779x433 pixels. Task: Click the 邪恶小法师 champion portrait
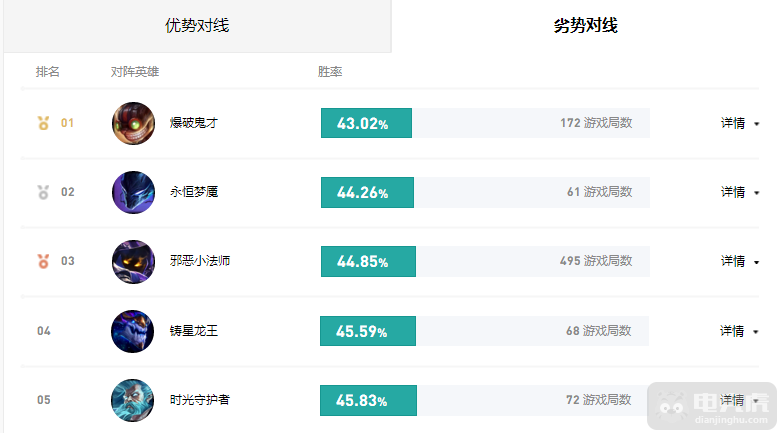(133, 262)
